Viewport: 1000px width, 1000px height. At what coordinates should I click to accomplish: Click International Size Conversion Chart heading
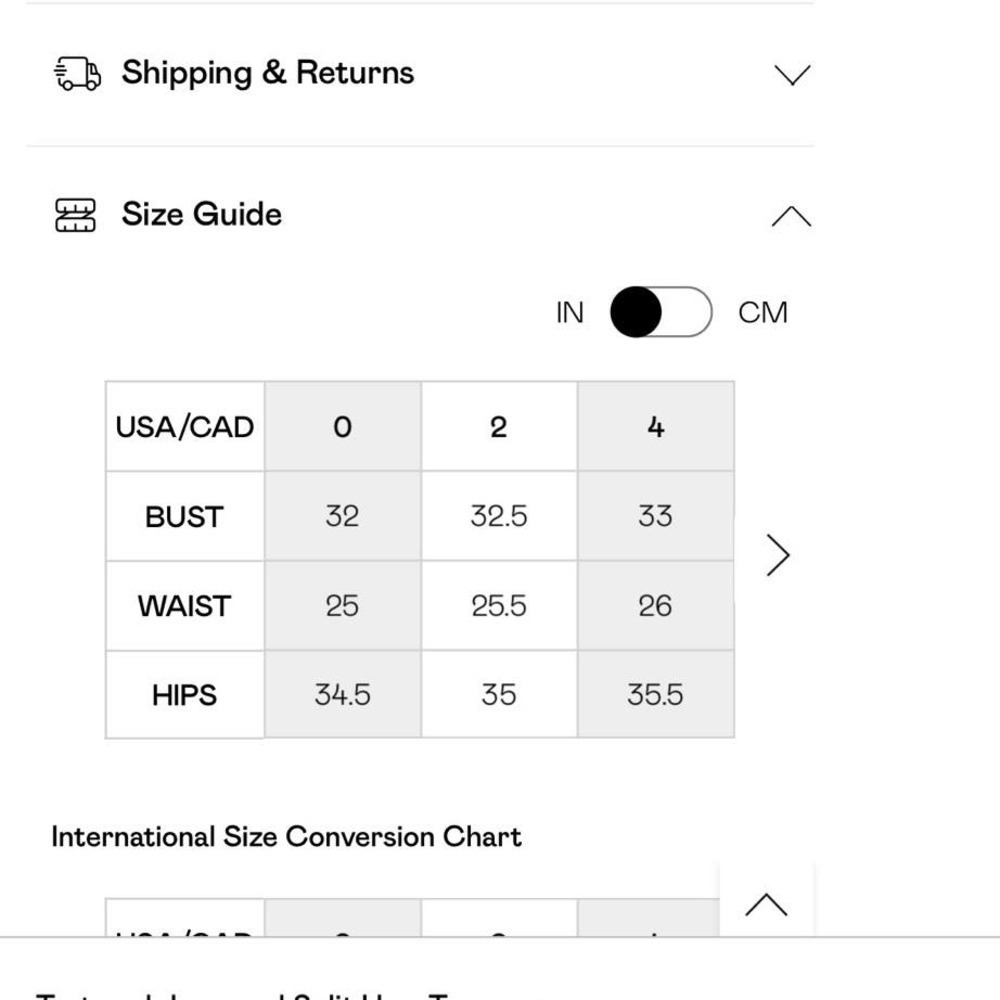point(286,836)
